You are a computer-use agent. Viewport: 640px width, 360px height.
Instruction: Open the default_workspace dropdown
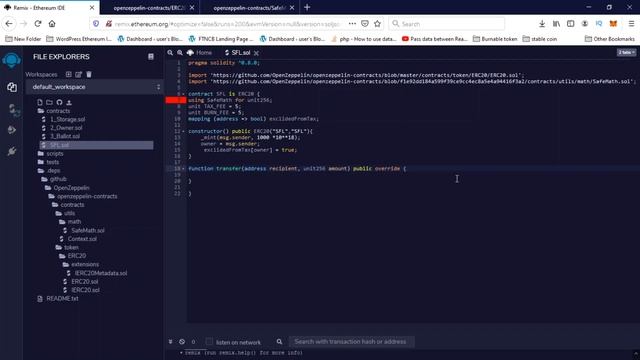click(x=94, y=87)
